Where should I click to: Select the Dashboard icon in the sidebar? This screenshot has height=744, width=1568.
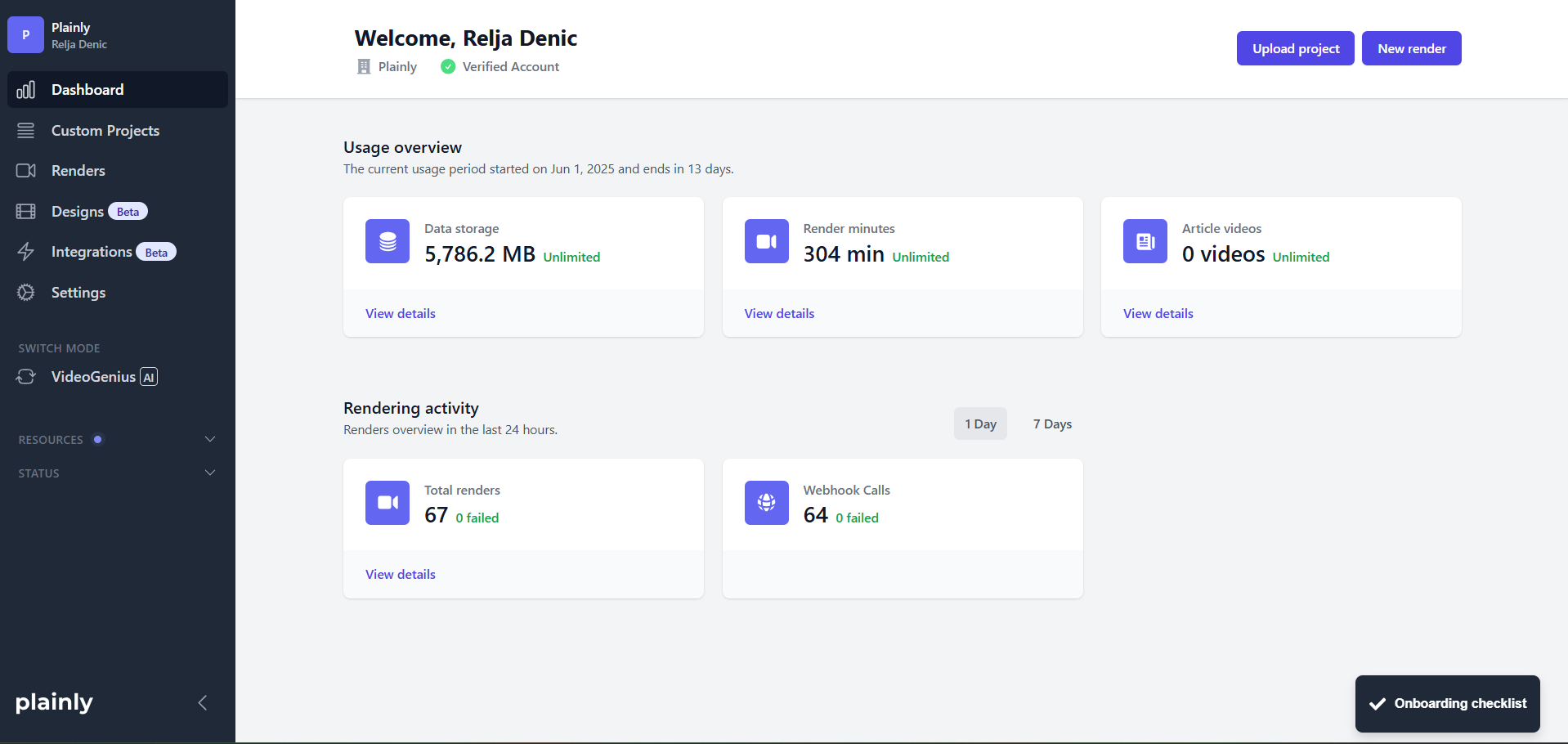click(26, 89)
